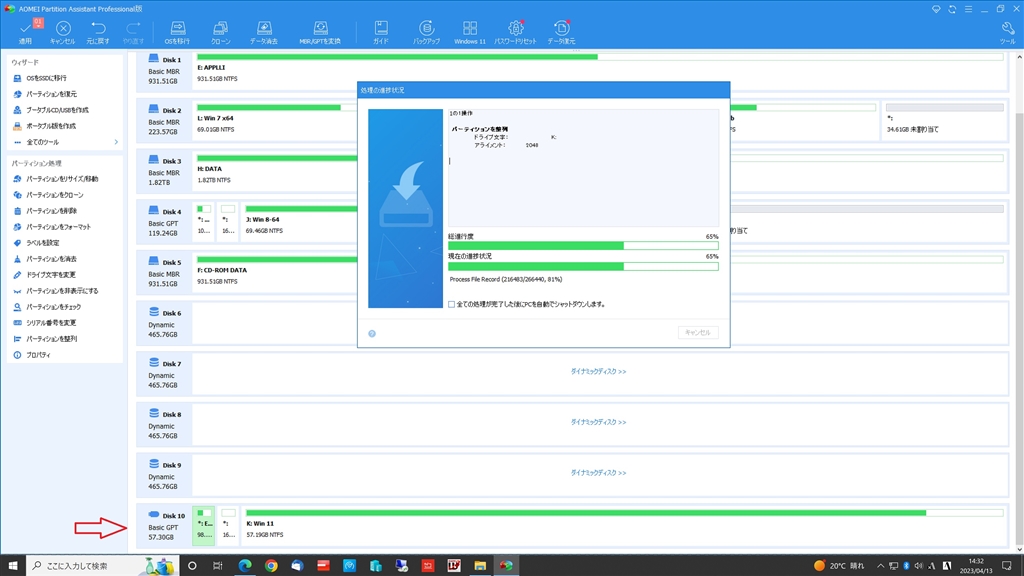Screen dimensions: 1024x576
Task: Select the E: APPLI partition
Action: click(x=600, y=70)
